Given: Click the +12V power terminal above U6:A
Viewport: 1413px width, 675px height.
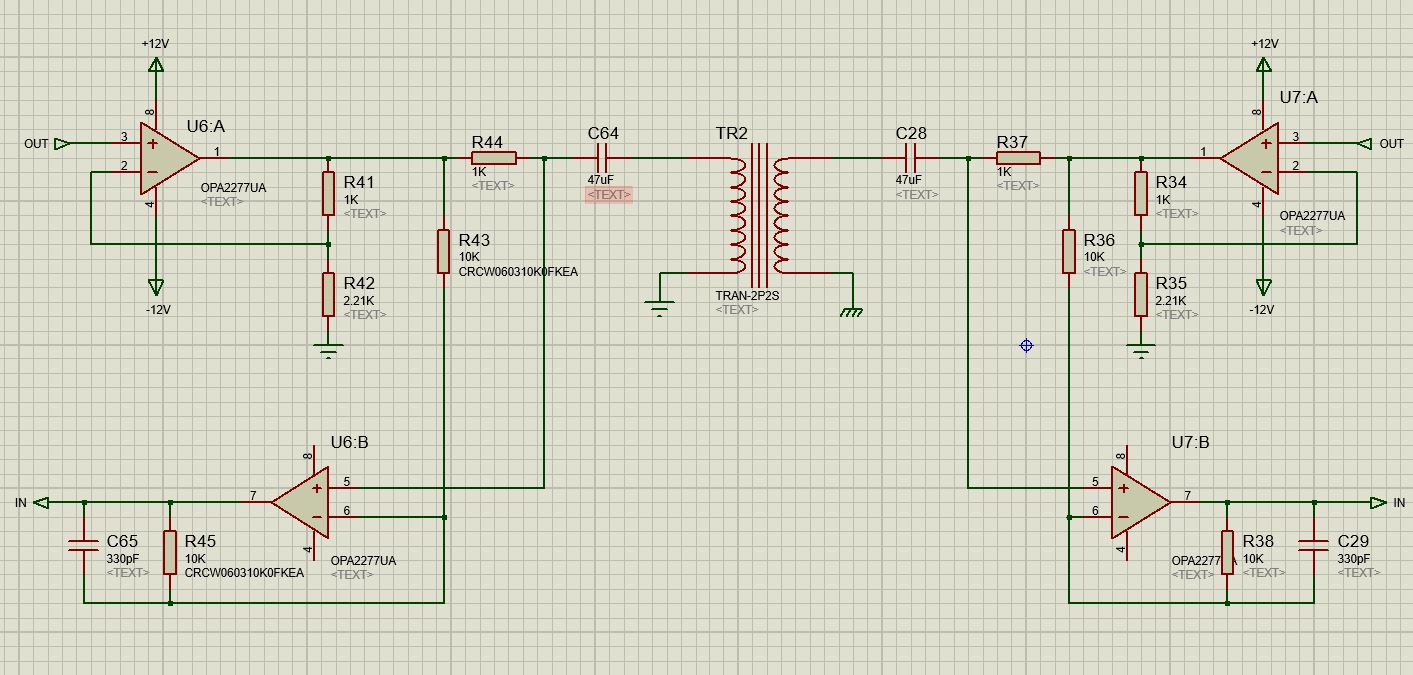Looking at the screenshot, I should pyautogui.click(x=155, y=64).
